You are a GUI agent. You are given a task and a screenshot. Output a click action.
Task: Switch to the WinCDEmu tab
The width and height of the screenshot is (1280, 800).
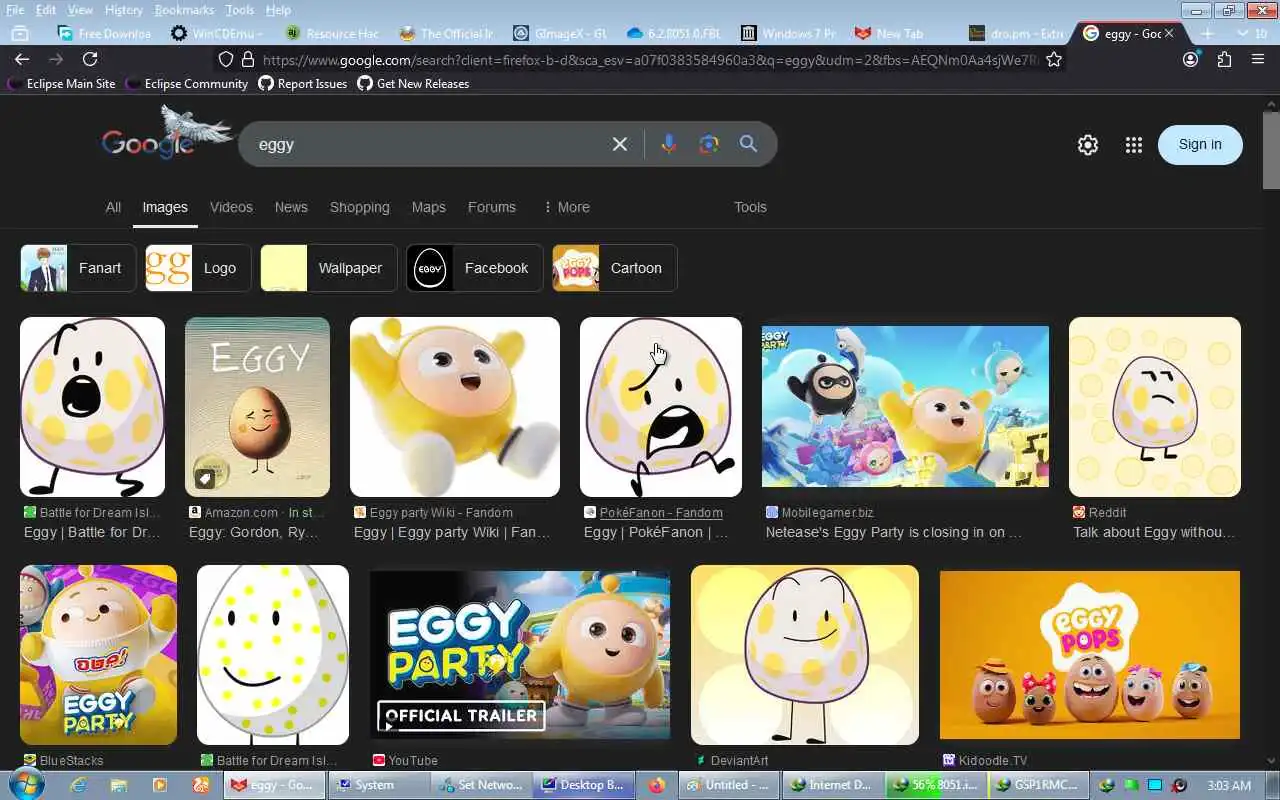tap(217, 33)
